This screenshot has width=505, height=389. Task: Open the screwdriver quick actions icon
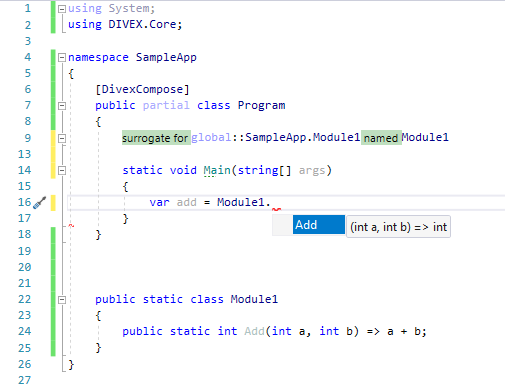[39, 202]
